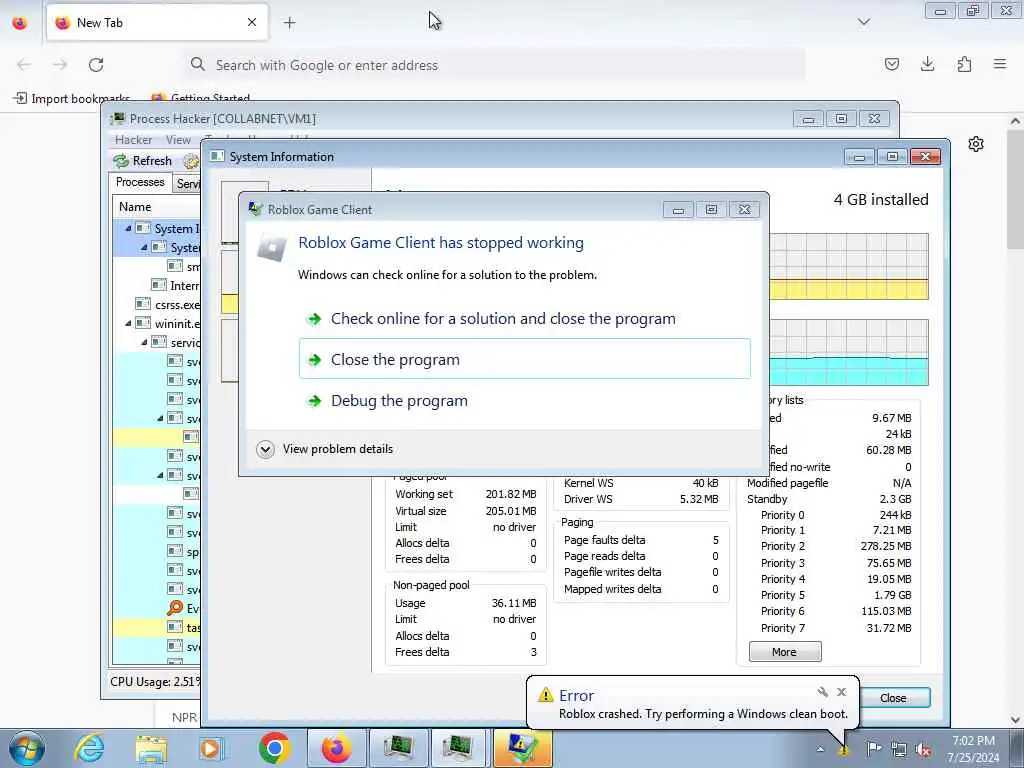This screenshot has height=768, width=1024.
Task: Select the Interrupts process row
Action: pyautogui.click(x=157, y=285)
